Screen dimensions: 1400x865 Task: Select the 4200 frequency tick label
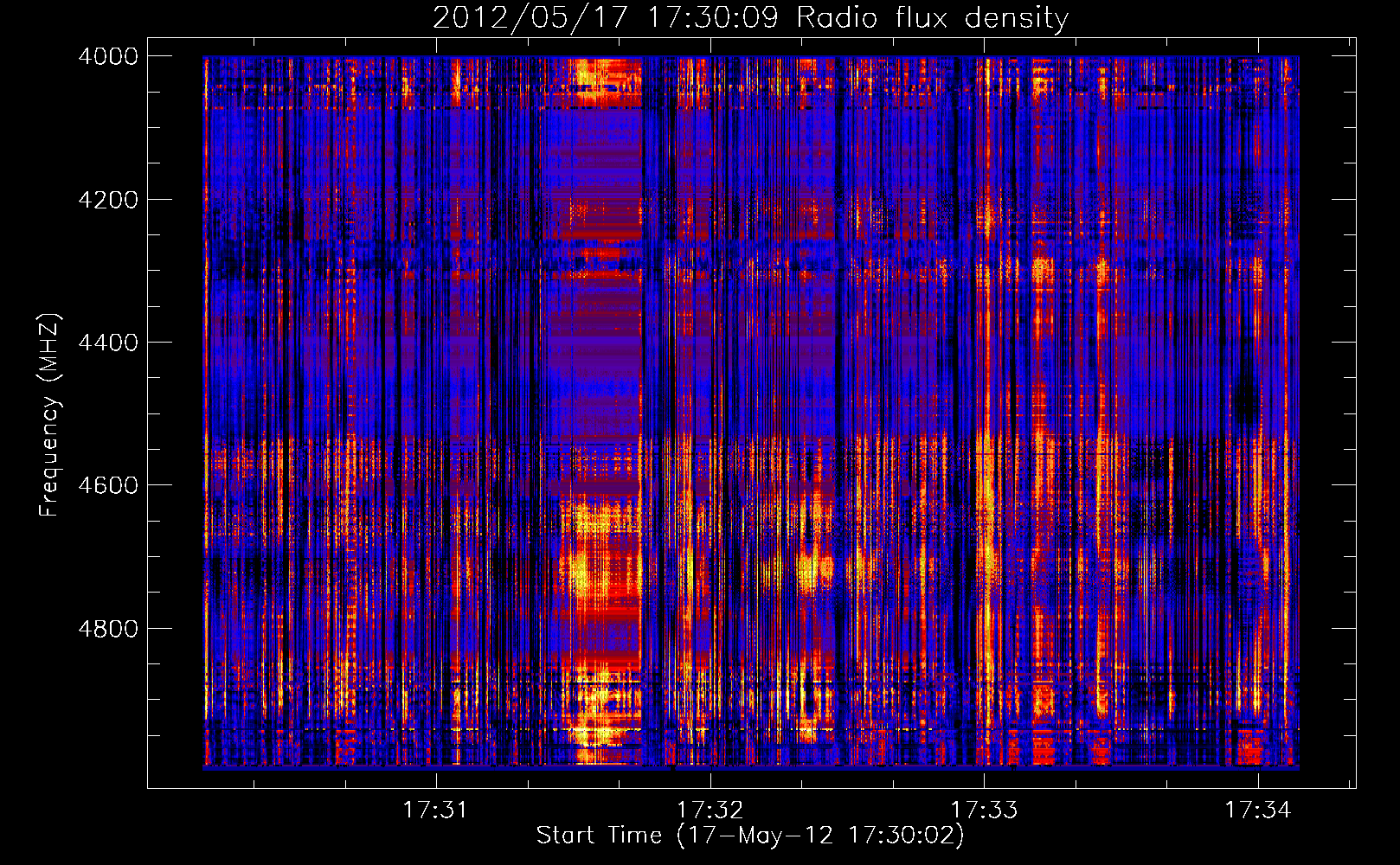point(108,200)
